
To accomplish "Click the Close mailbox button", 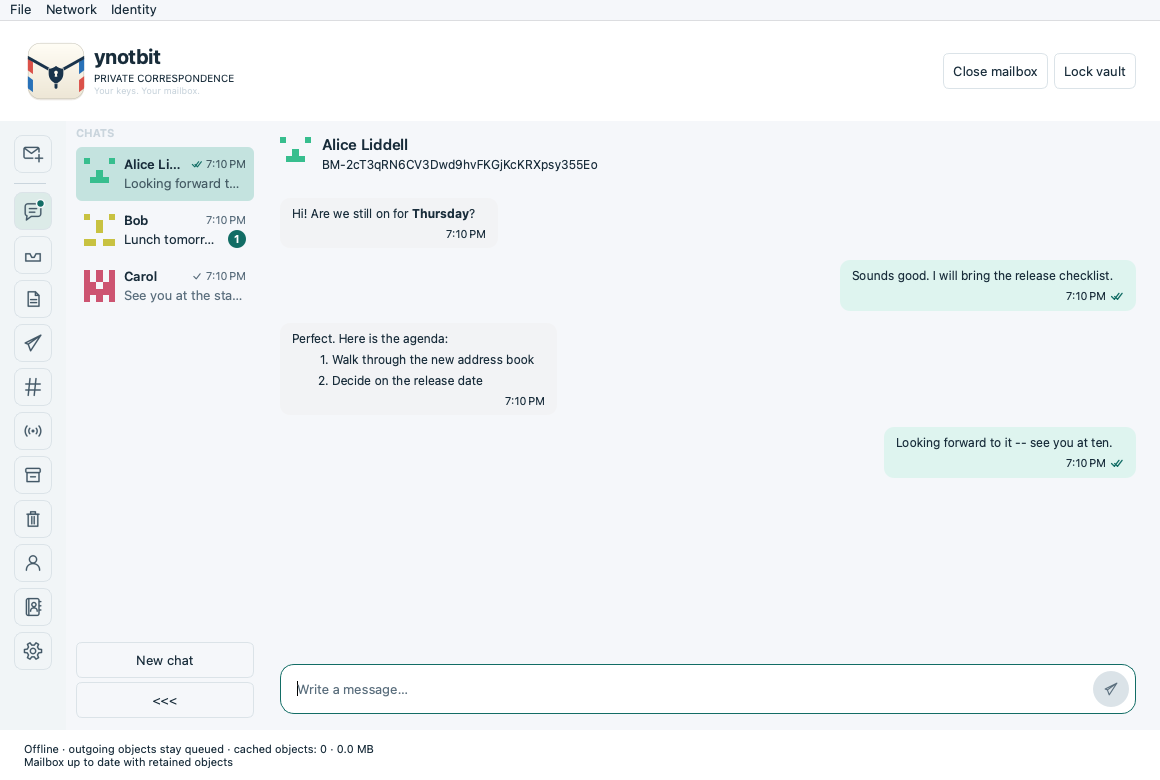I will 995,71.
